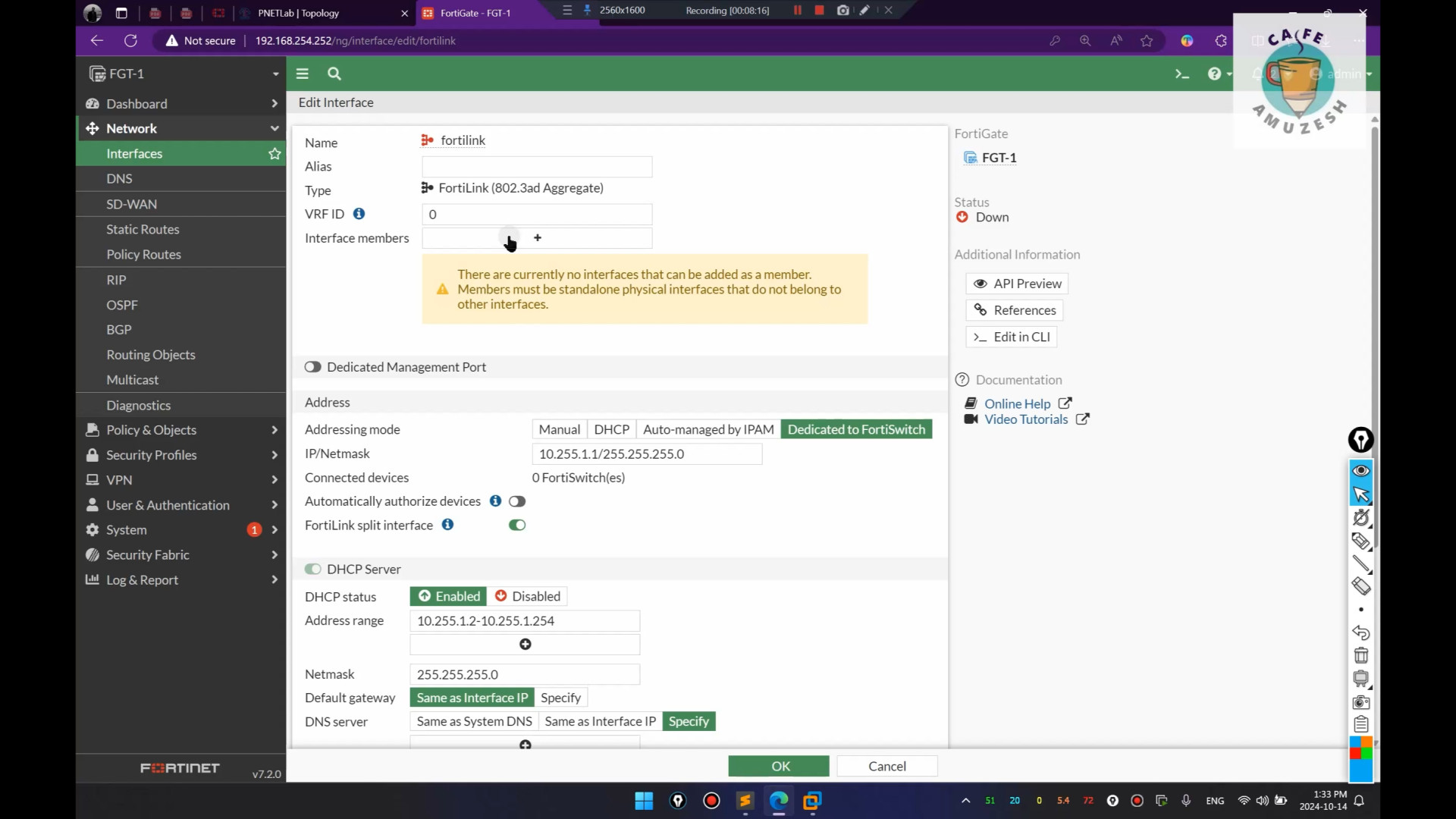The height and width of the screenshot is (819, 1456).
Task: Favorite the Interfaces page star icon
Action: pyautogui.click(x=275, y=154)
